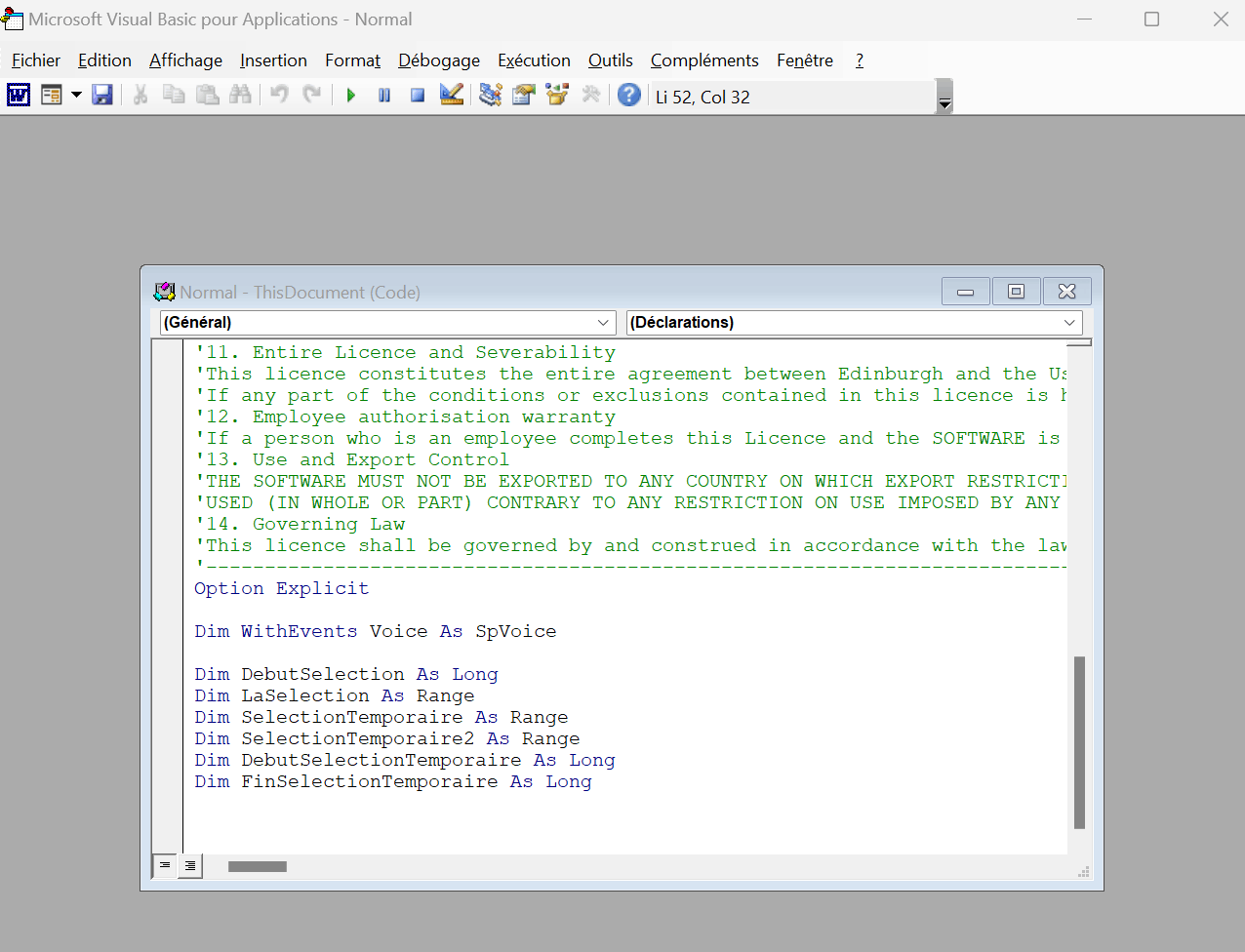1245x952 pixels.
Task: Click the vertical scrollbar thumb in code window
Action: pyautogui.click(x=1079, y=742)
